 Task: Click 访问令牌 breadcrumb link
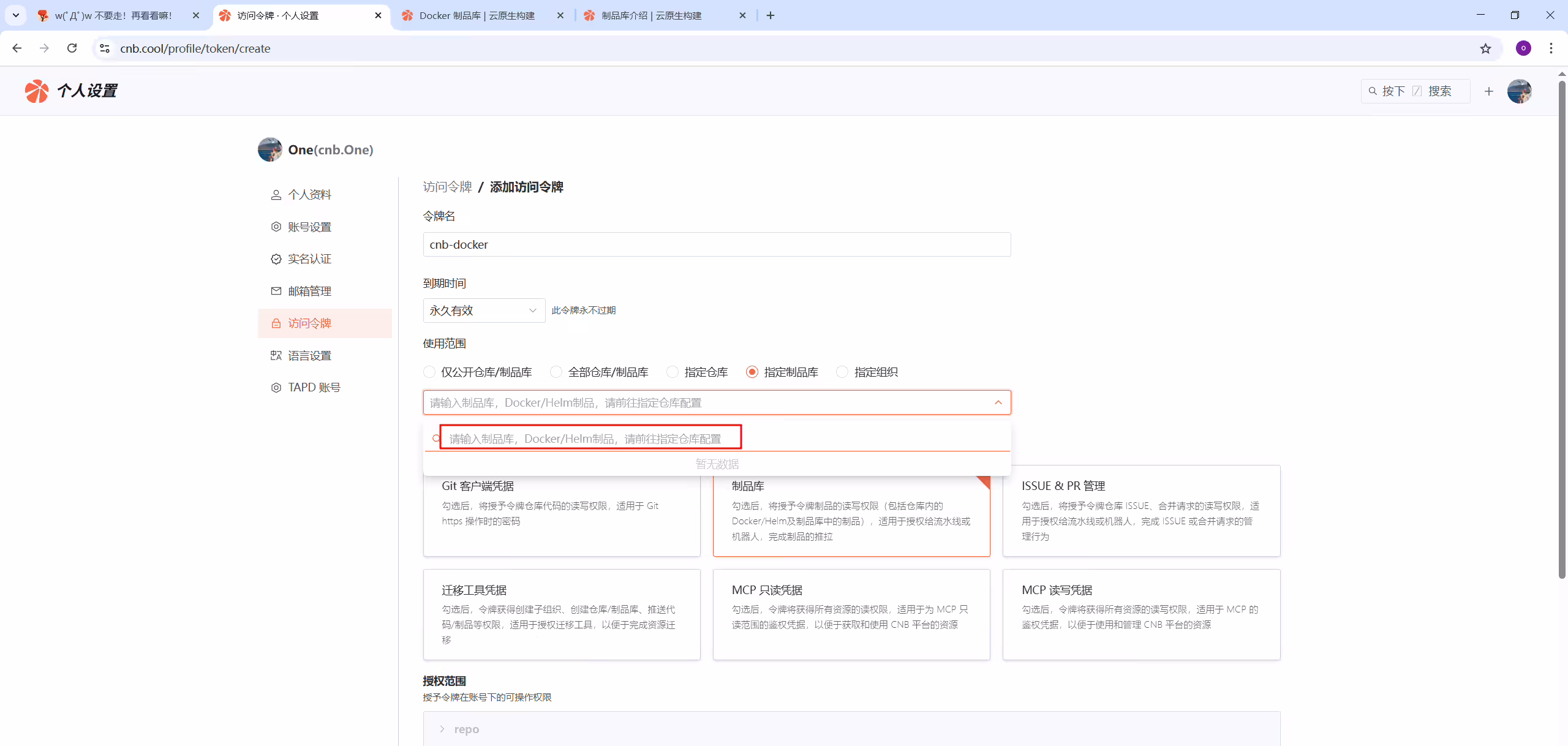pyautogui.click(x=447, y=187)
